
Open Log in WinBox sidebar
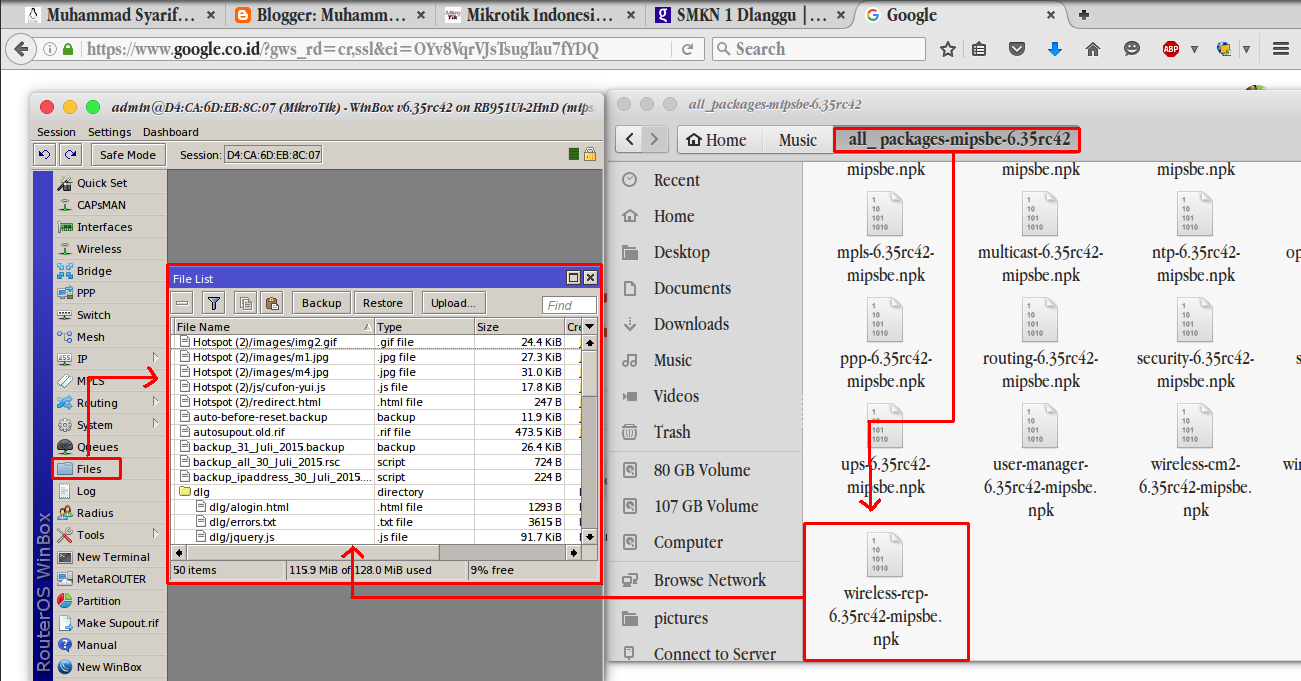[86, 491]
